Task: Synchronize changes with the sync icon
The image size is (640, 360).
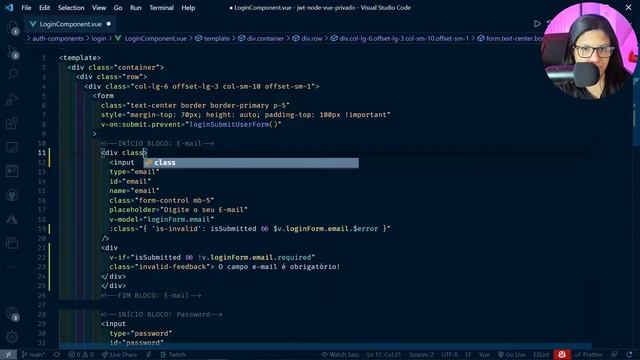Action: click(57, 355)
